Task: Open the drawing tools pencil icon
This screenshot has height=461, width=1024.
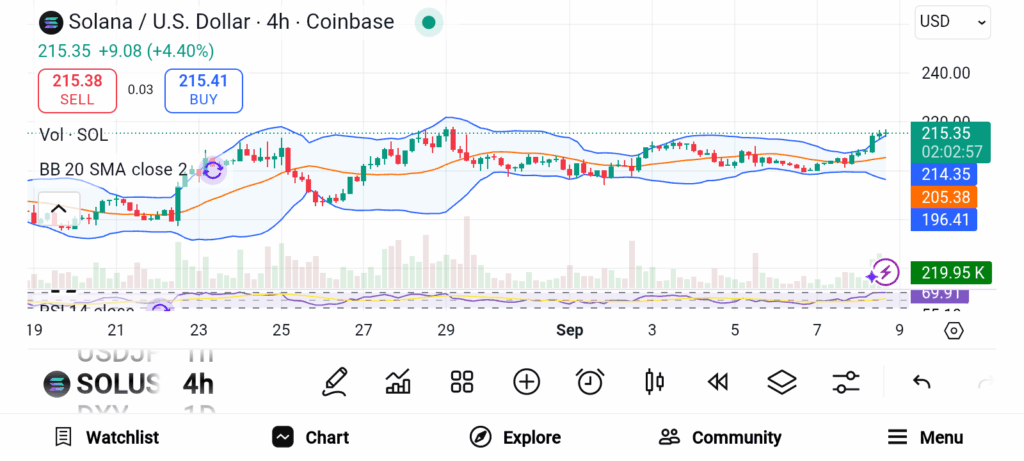Action: point(335,381)
